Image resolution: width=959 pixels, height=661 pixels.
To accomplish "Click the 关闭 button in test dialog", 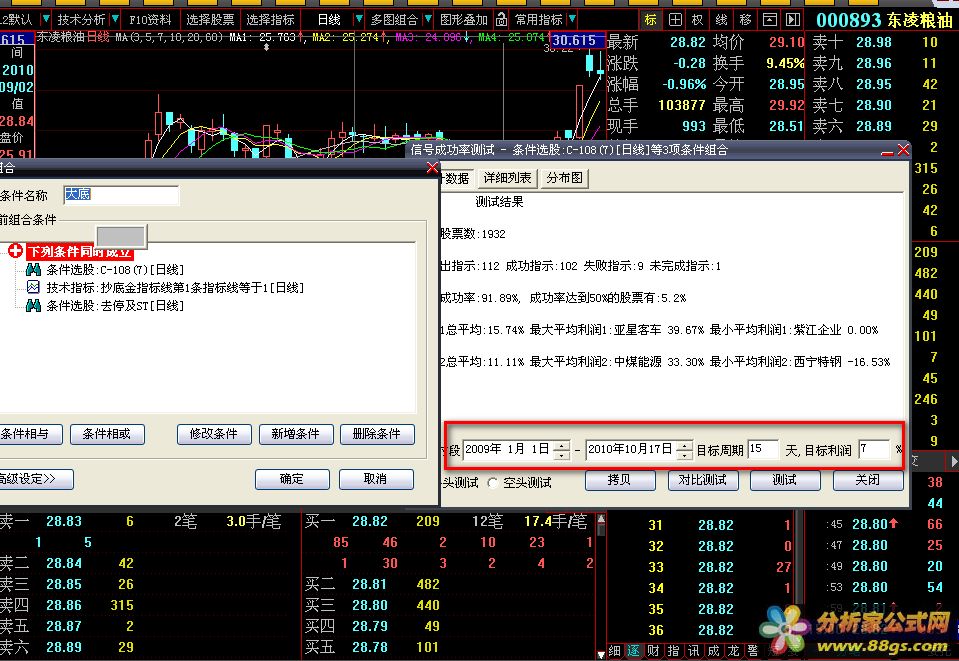I will [x=868, y=480].
